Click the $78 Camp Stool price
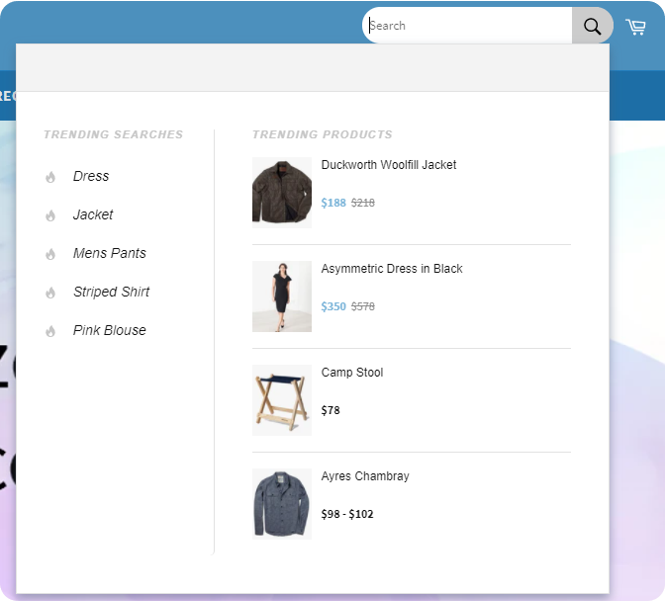Image resolution: width=665 pixels, height=601 pixels. click(330, 410)
